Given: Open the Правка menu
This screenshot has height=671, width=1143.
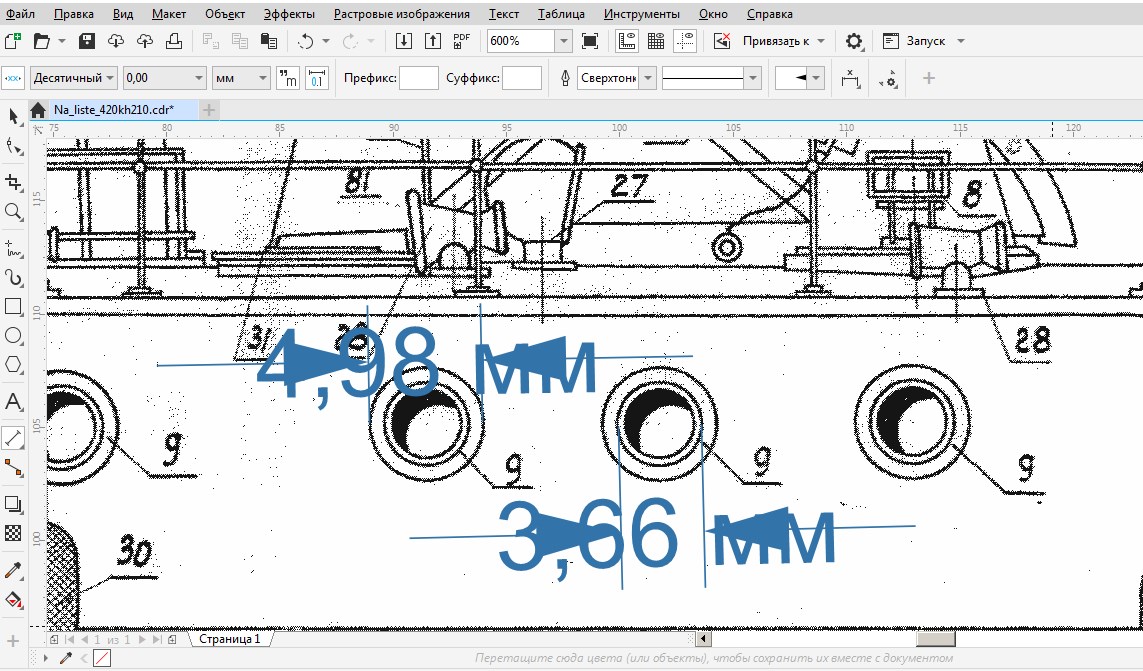Looking at the screenshot, I should (74, 14).
